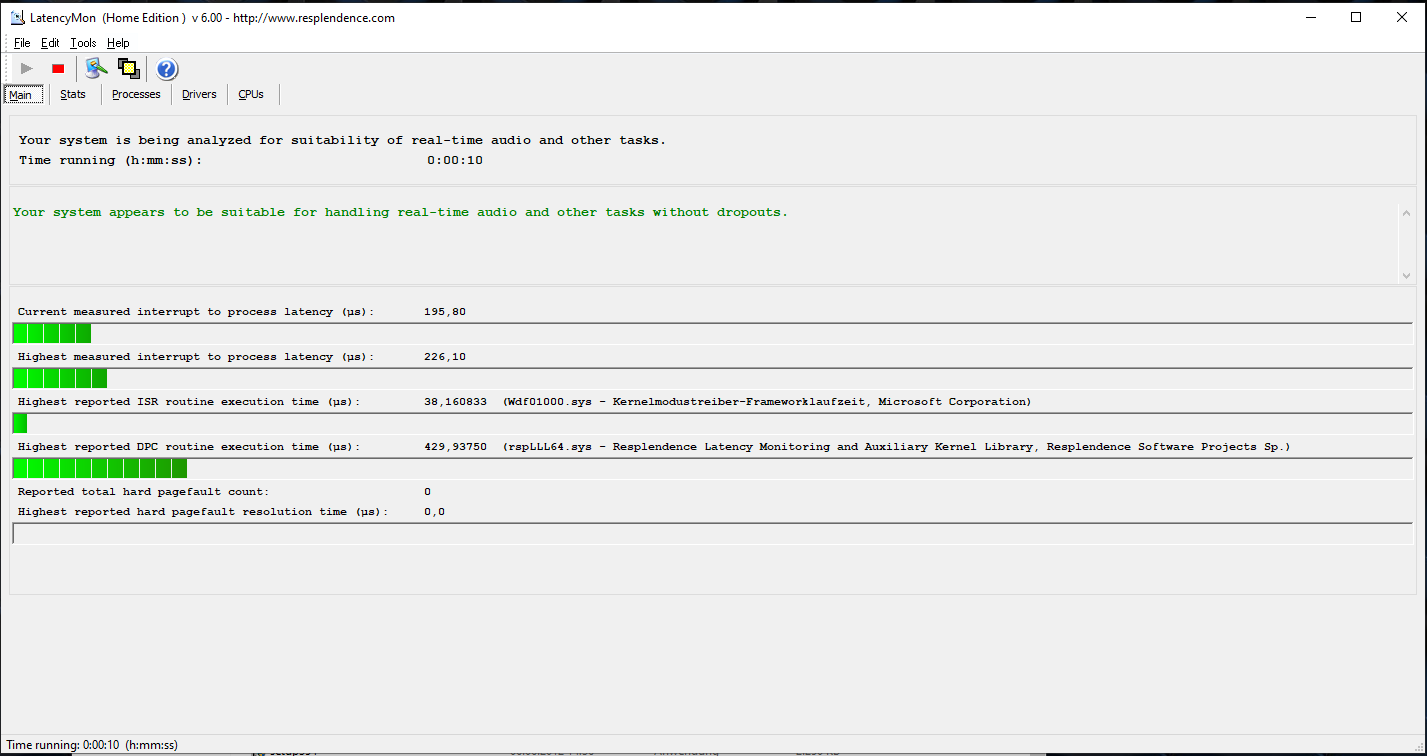The image size is (1427, 756).
Task: Switch to the Main tab
Action: (21, 95)
